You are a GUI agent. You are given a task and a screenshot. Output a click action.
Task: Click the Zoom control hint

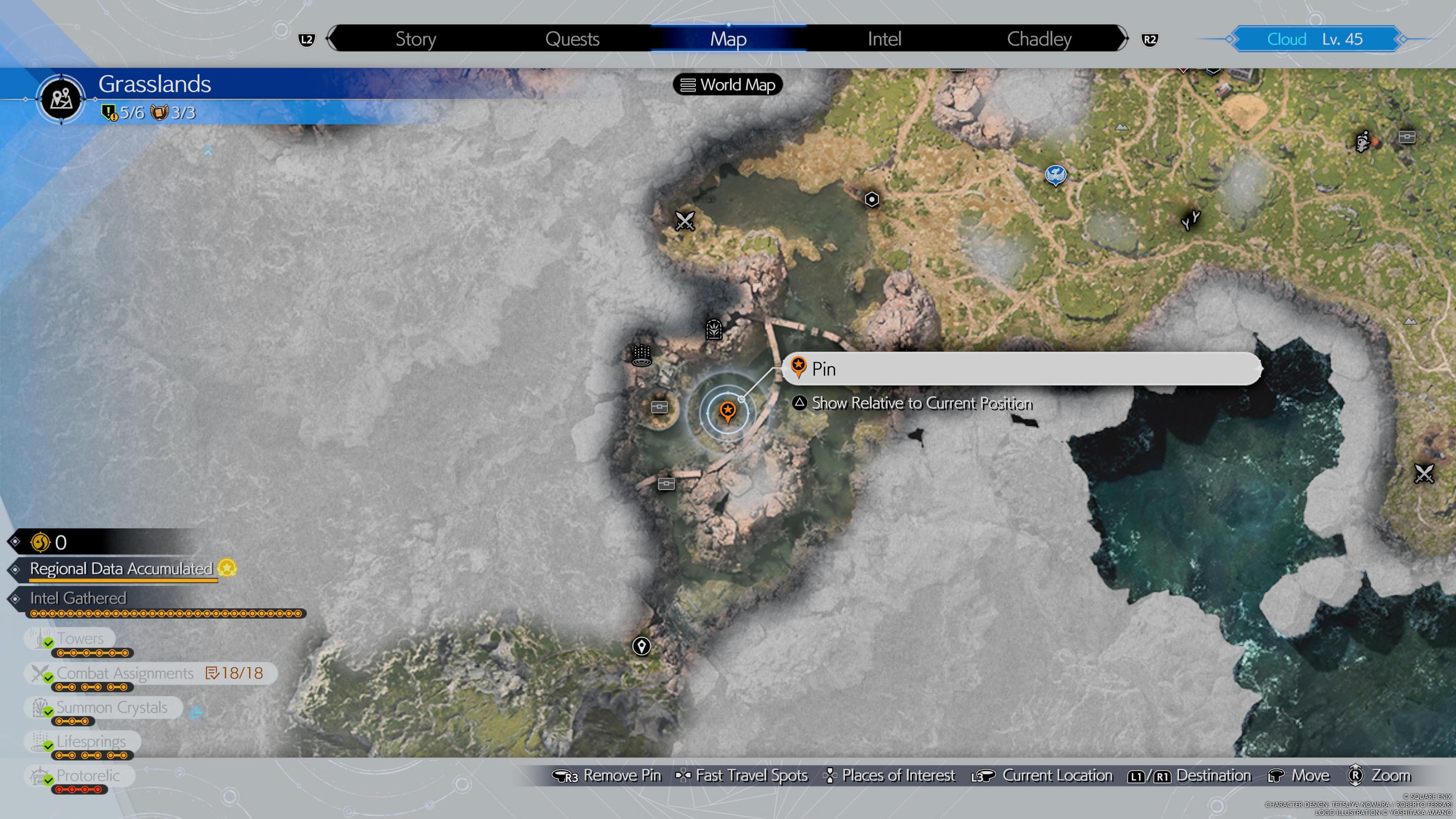coord(1379,775)
